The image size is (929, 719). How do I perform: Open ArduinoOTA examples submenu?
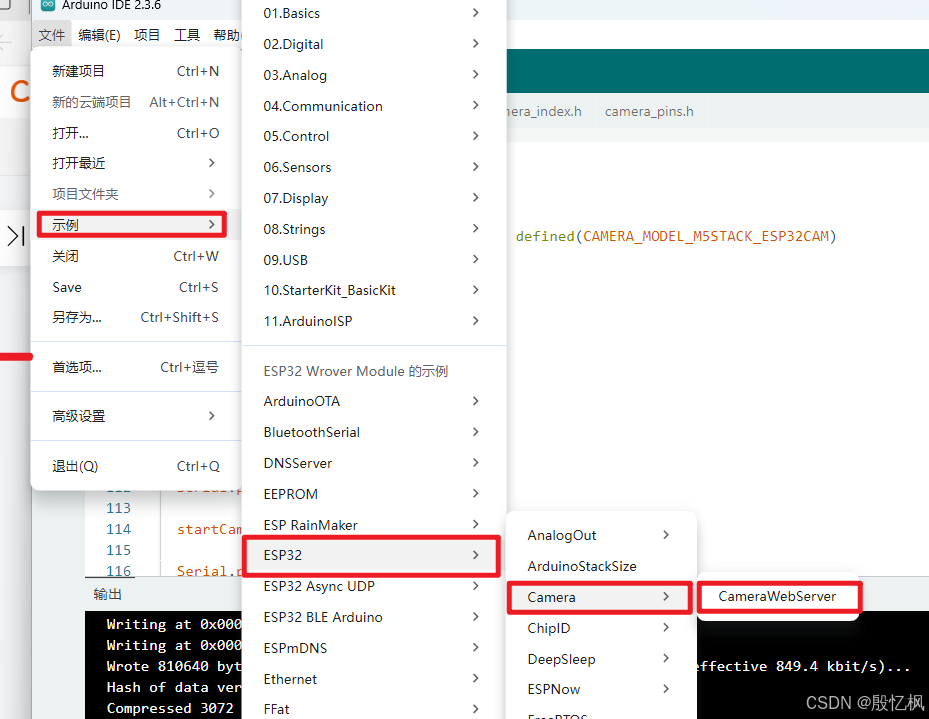tap(373, 402)
